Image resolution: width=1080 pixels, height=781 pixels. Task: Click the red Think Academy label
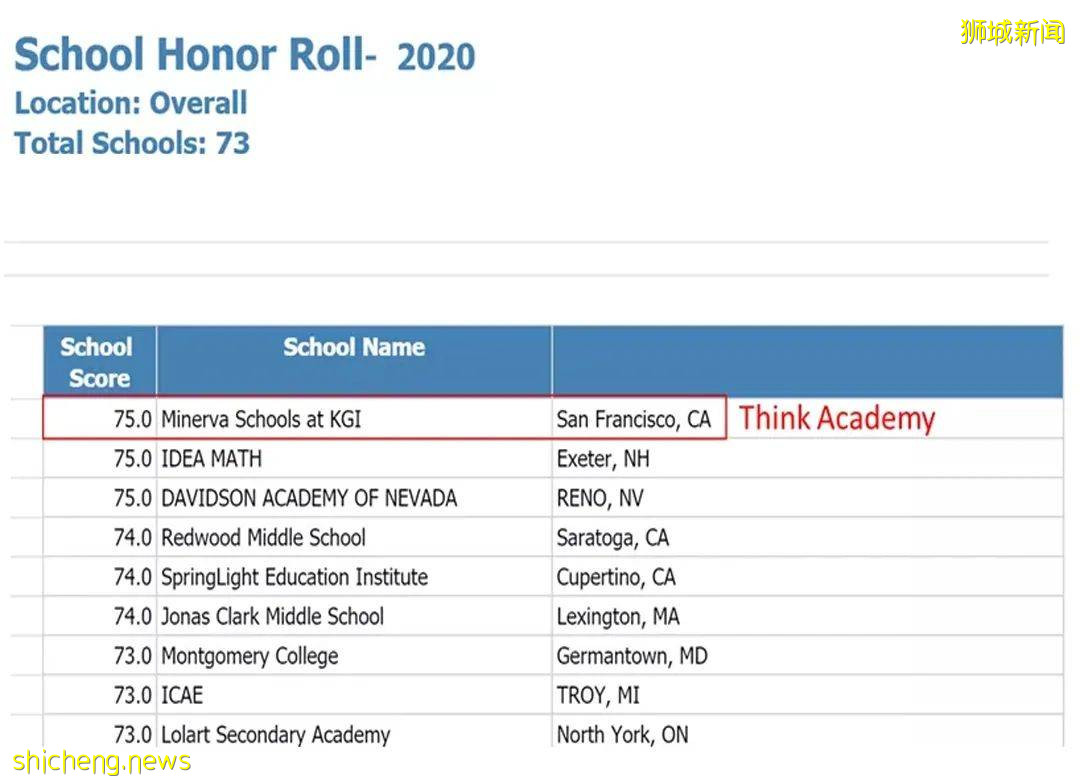[836, 418]
